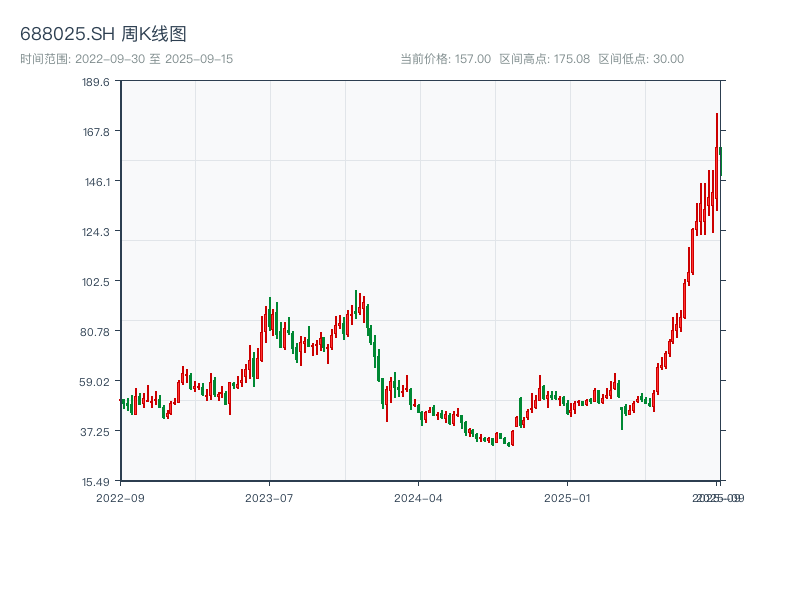
Task: Click the 189.6 y-axis label
Action: (x=96, y=82)
